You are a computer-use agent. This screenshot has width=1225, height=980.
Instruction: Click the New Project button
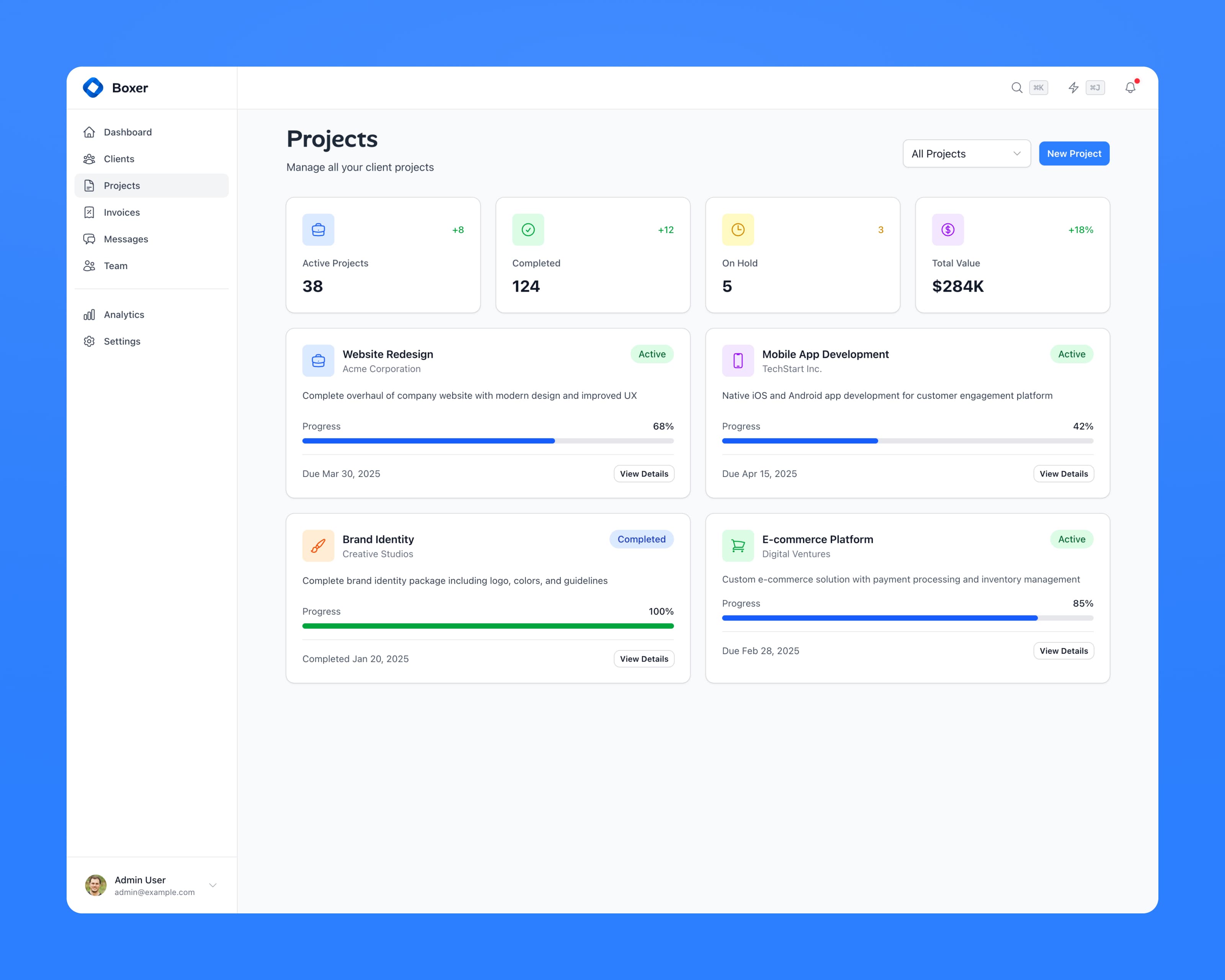[x=1074, y=154]
